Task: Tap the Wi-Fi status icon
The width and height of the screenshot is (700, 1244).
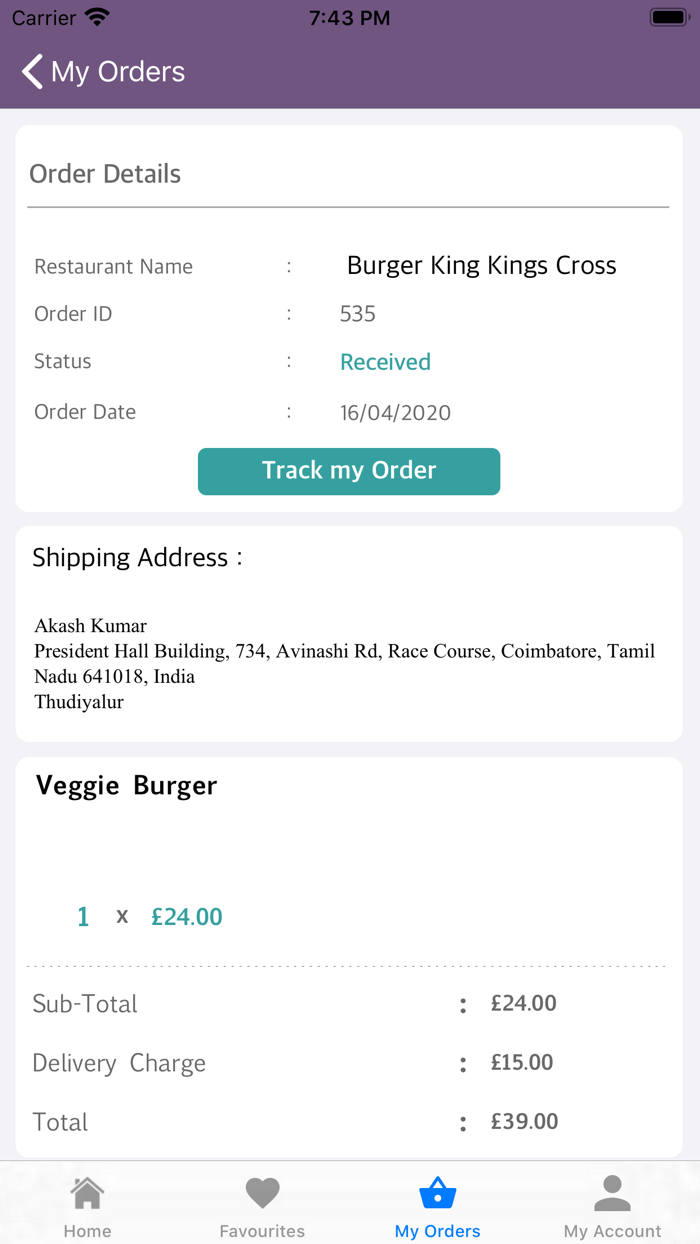Action: coord(97,18)
